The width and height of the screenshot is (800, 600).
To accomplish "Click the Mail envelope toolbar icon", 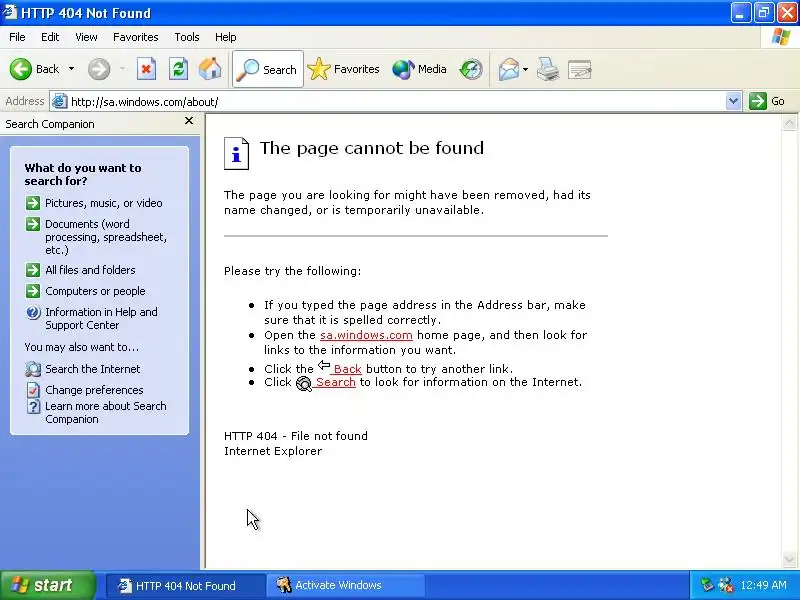I will 509,69.
